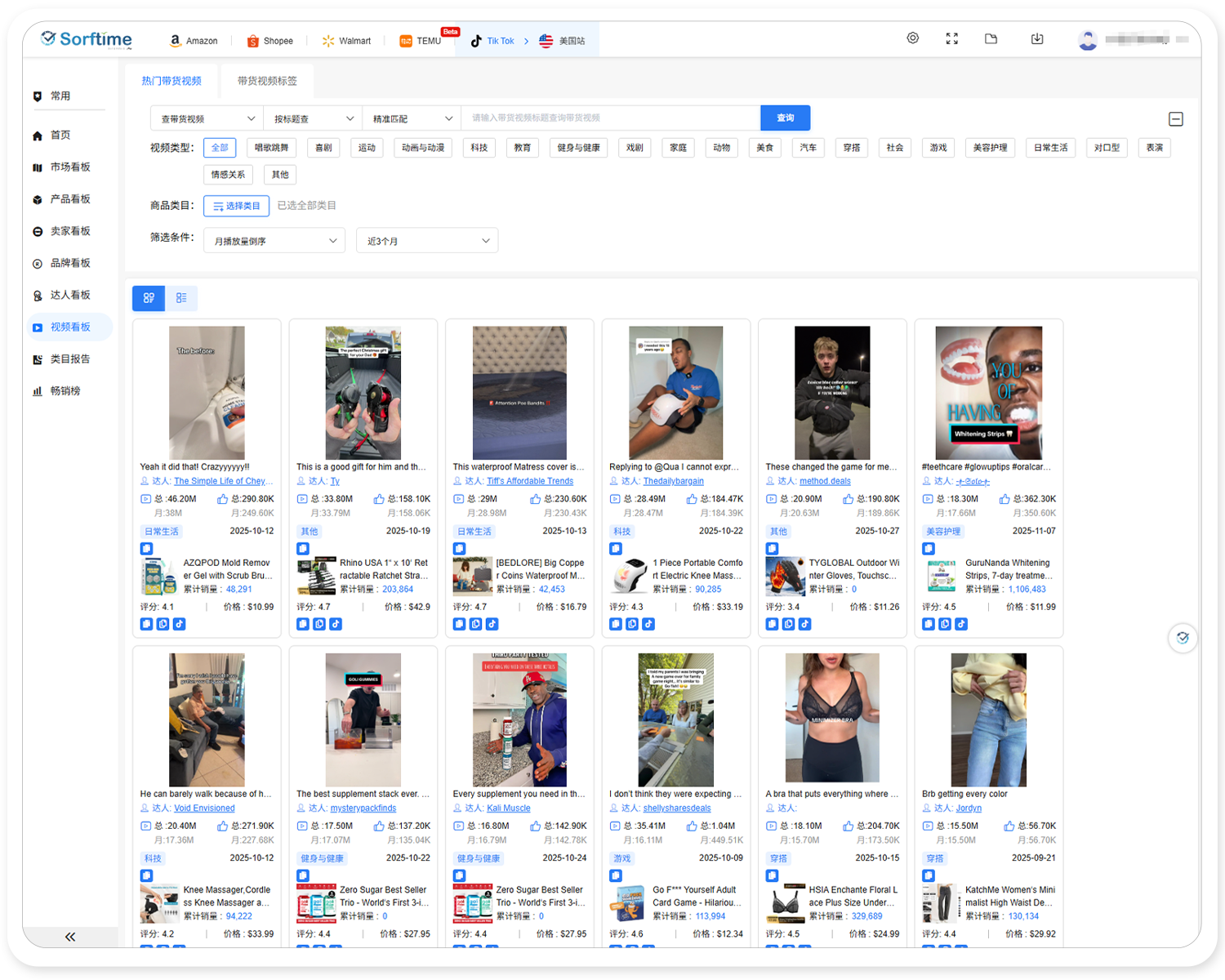Screen dimensions: 1225x980
Task: Select 产品看板 in the left sidebar
Action: point(68,198)
